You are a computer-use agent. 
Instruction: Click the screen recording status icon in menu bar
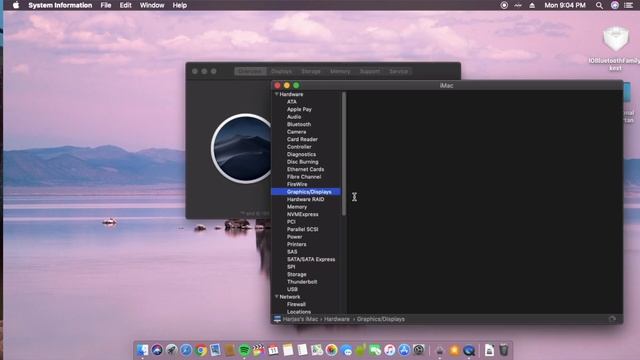coord(504,5)
